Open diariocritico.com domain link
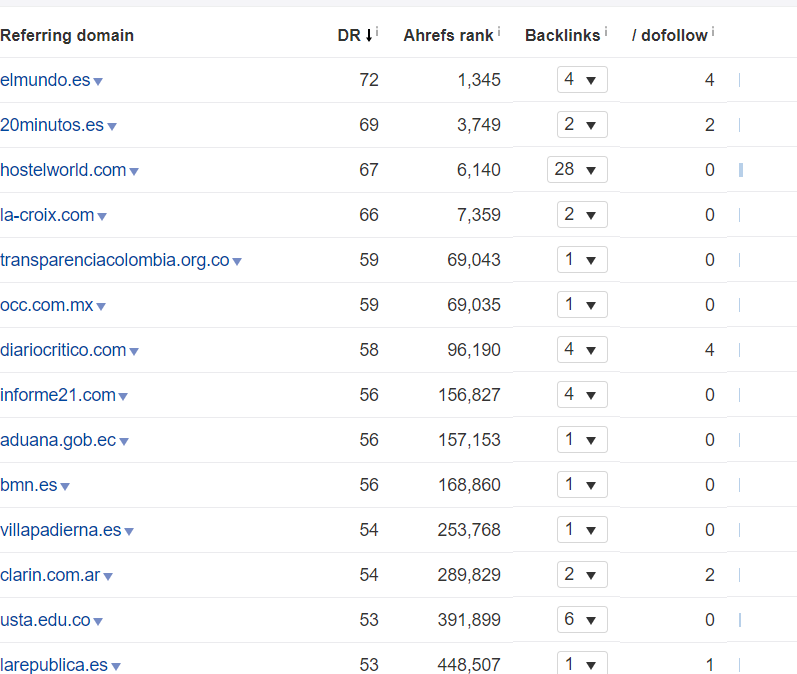Screen dimensions: 797x674 [x=63, y=350]
